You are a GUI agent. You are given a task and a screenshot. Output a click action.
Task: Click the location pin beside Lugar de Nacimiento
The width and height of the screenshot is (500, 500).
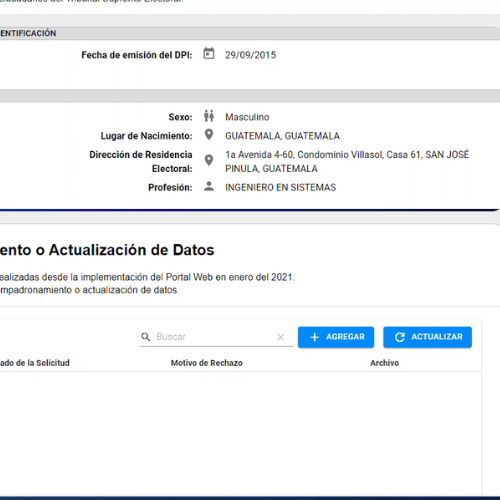(x=209, y=135)
